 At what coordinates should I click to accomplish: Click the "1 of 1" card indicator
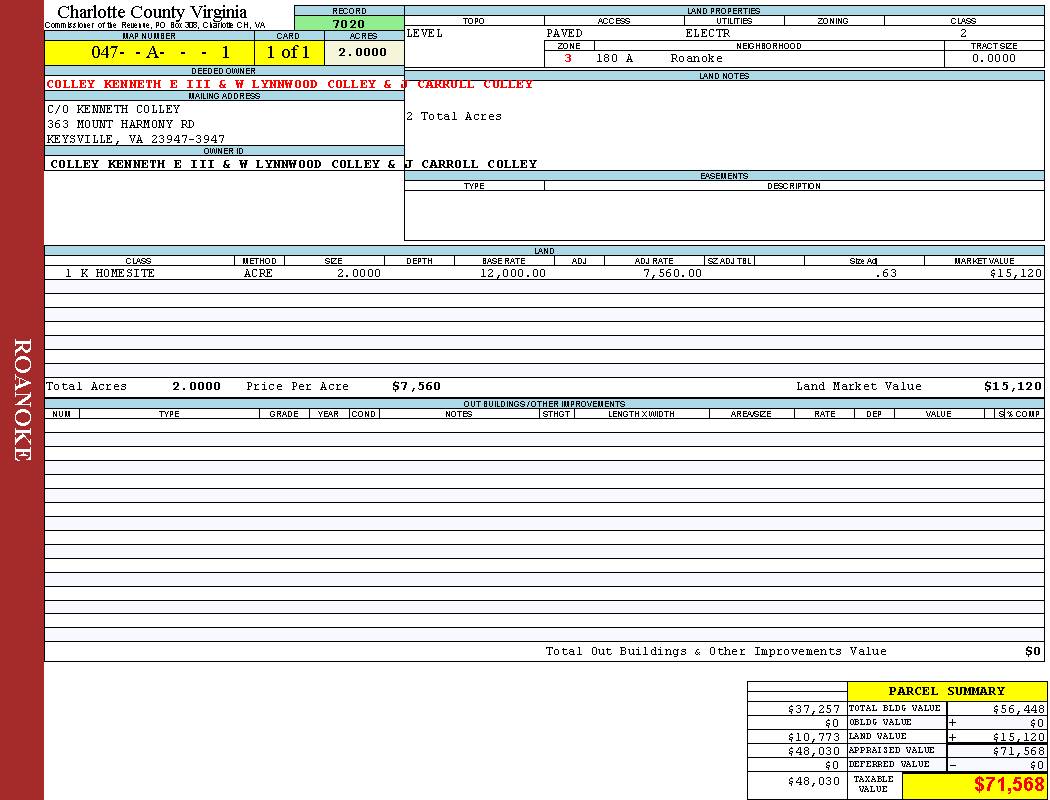pos(288,52)
